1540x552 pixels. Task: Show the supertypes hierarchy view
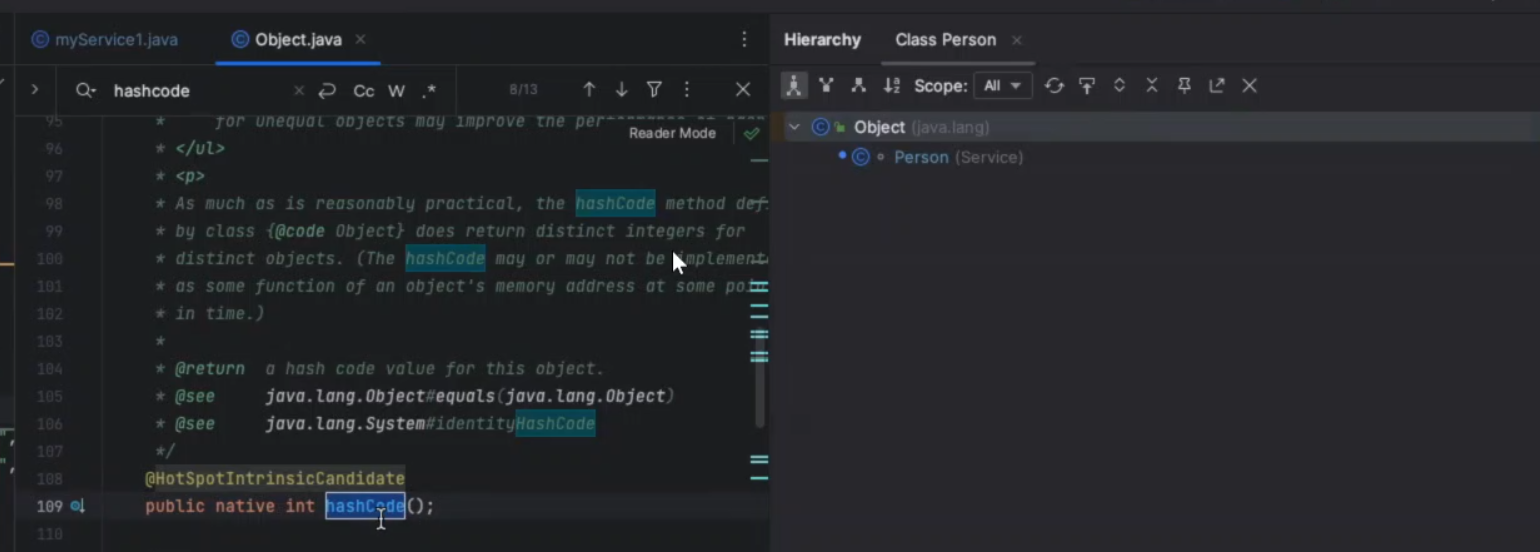pyautogui.click(x=826, y=86)
